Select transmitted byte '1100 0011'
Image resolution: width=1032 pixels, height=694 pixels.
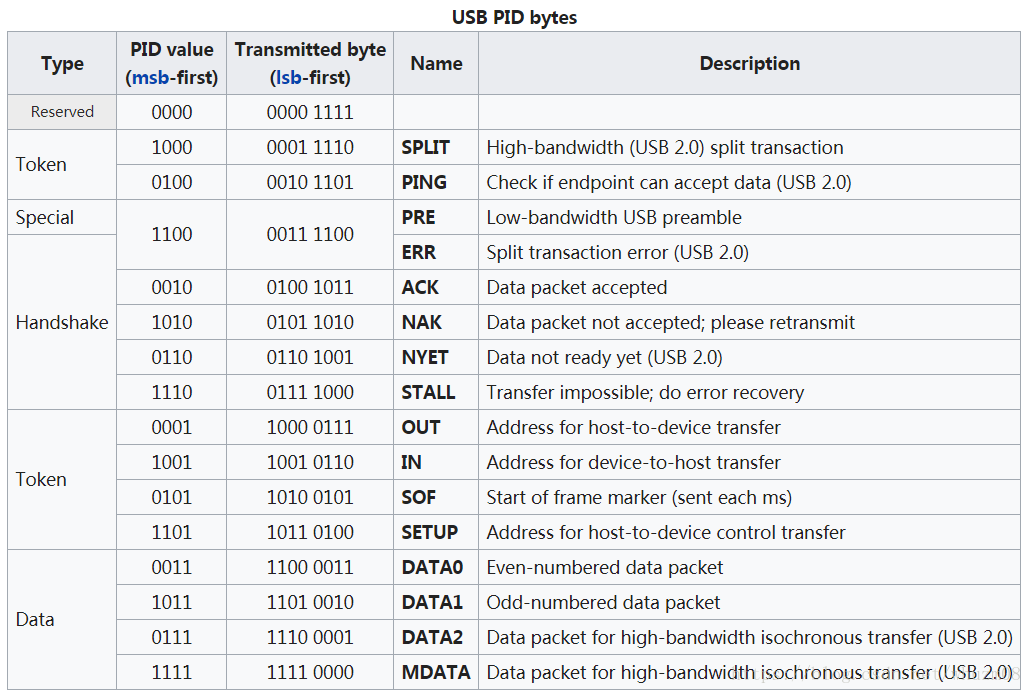click(x=310, y=567)
